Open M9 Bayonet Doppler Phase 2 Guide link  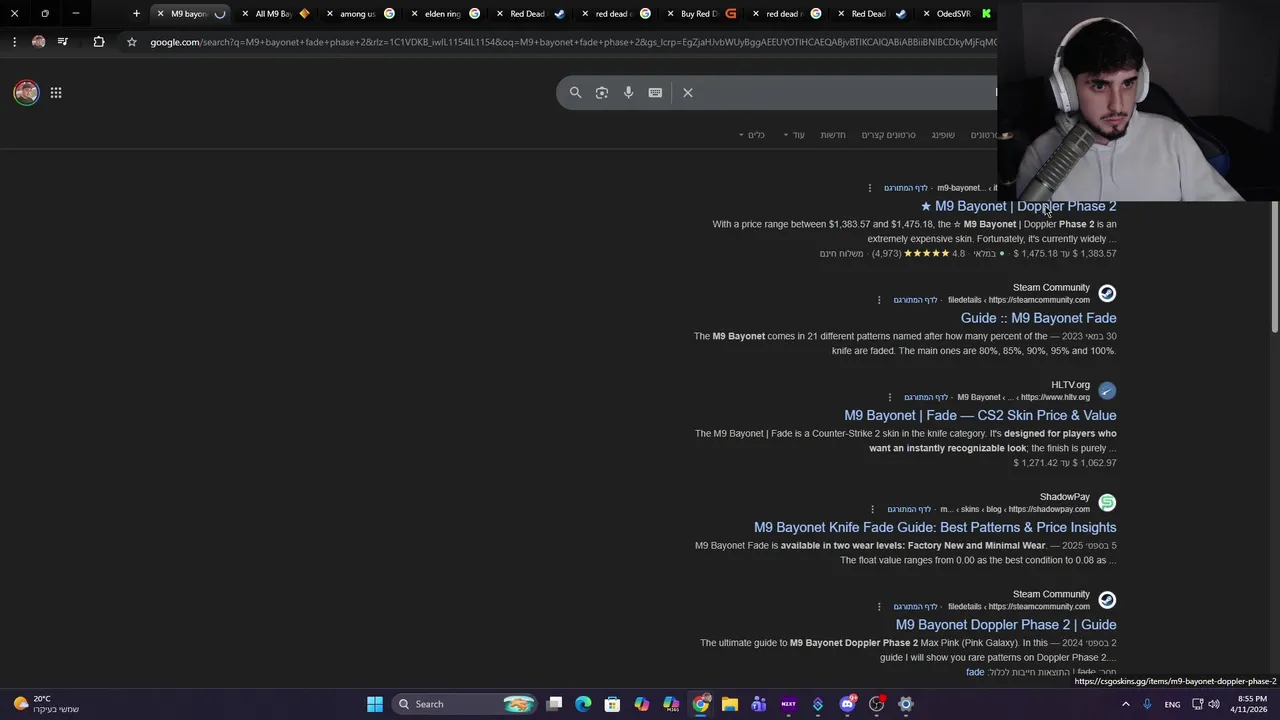(1006, 624)
